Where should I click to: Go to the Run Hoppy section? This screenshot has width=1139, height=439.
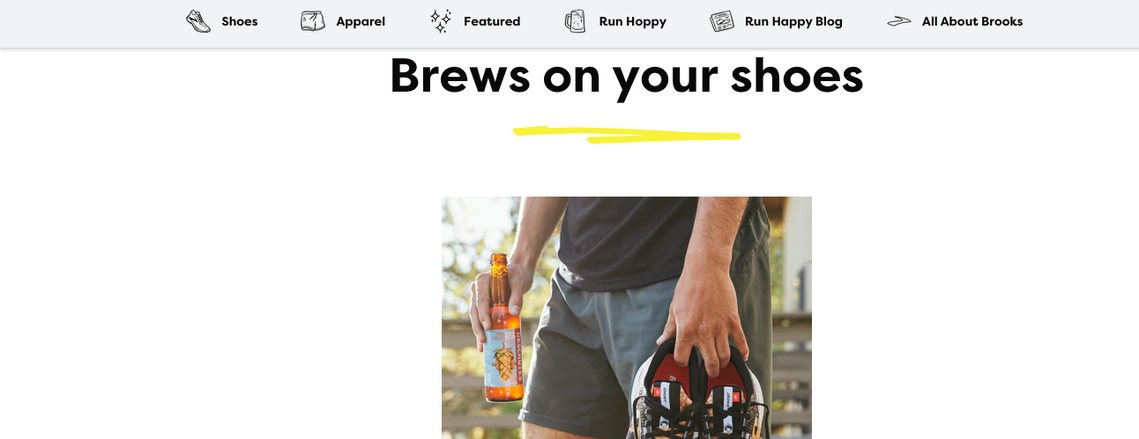(x=632, y=21)
